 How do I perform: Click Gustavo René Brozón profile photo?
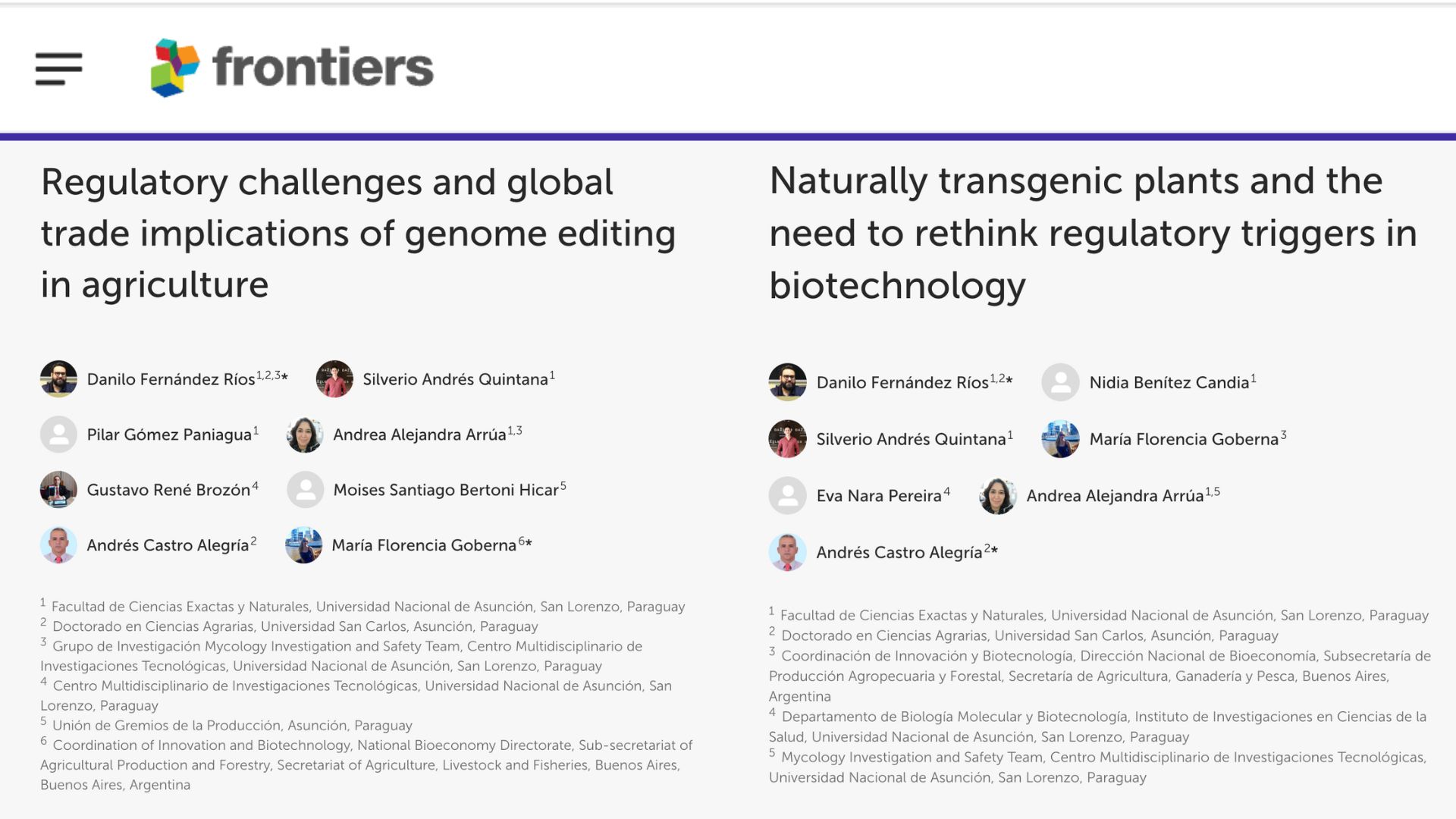click(58, 489)
